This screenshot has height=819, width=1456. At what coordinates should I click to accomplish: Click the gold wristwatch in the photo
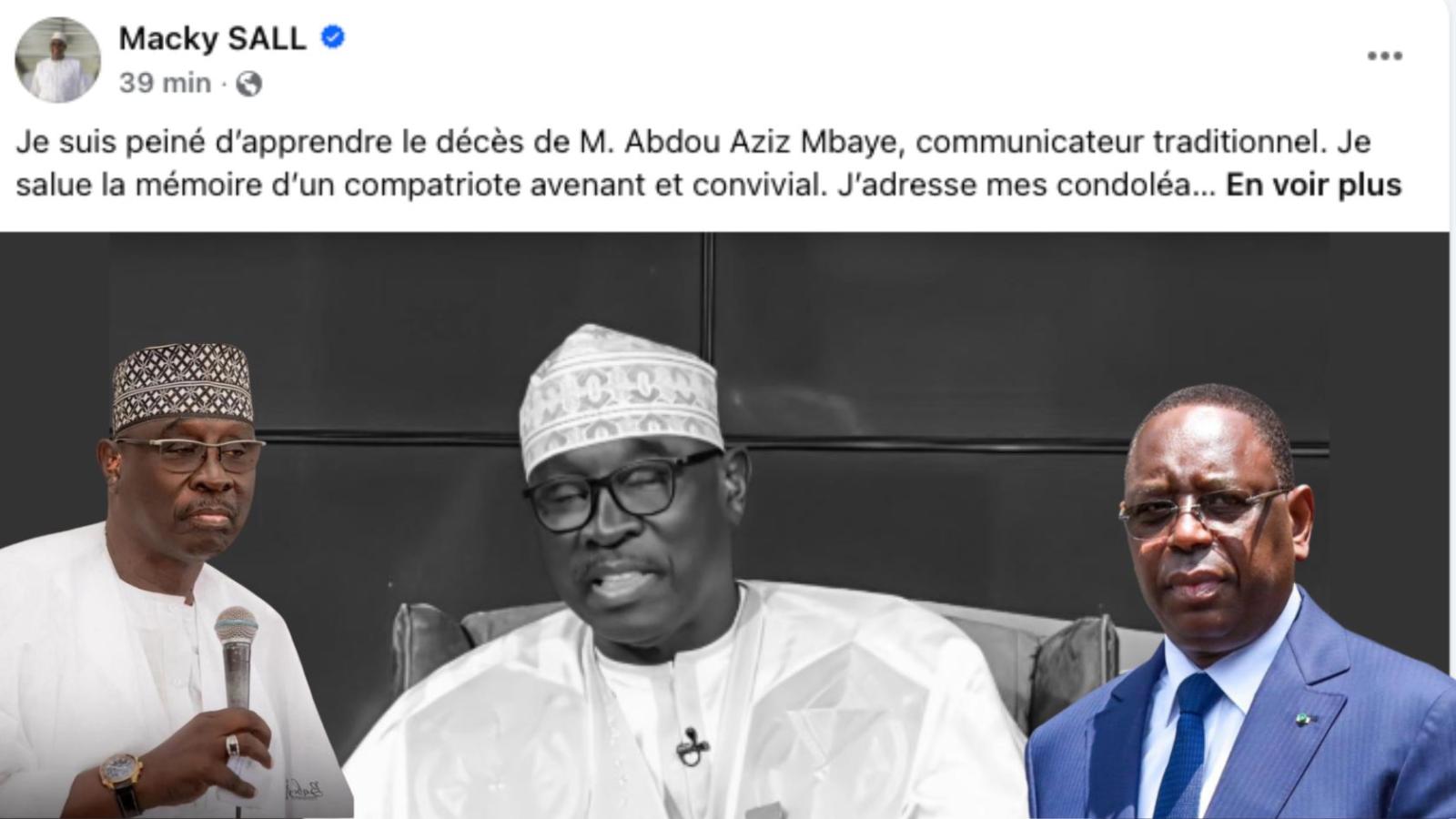pyautogui.click(x=121, y=777)
